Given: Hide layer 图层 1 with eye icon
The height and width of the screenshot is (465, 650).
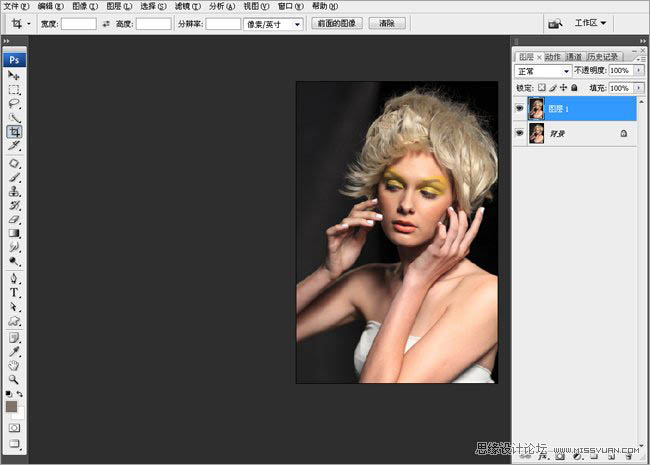Looking at the screenshot, I should tap(519, 108).
